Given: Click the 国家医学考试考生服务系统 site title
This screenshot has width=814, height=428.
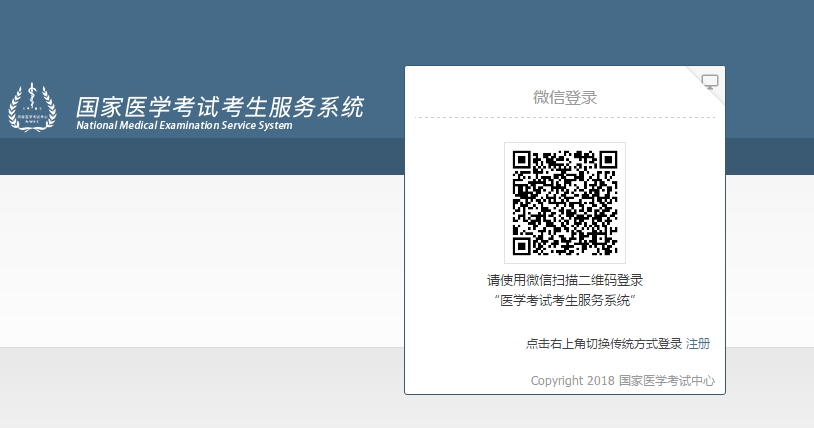Looking at the screenshot, I should (x=220, y=106).
